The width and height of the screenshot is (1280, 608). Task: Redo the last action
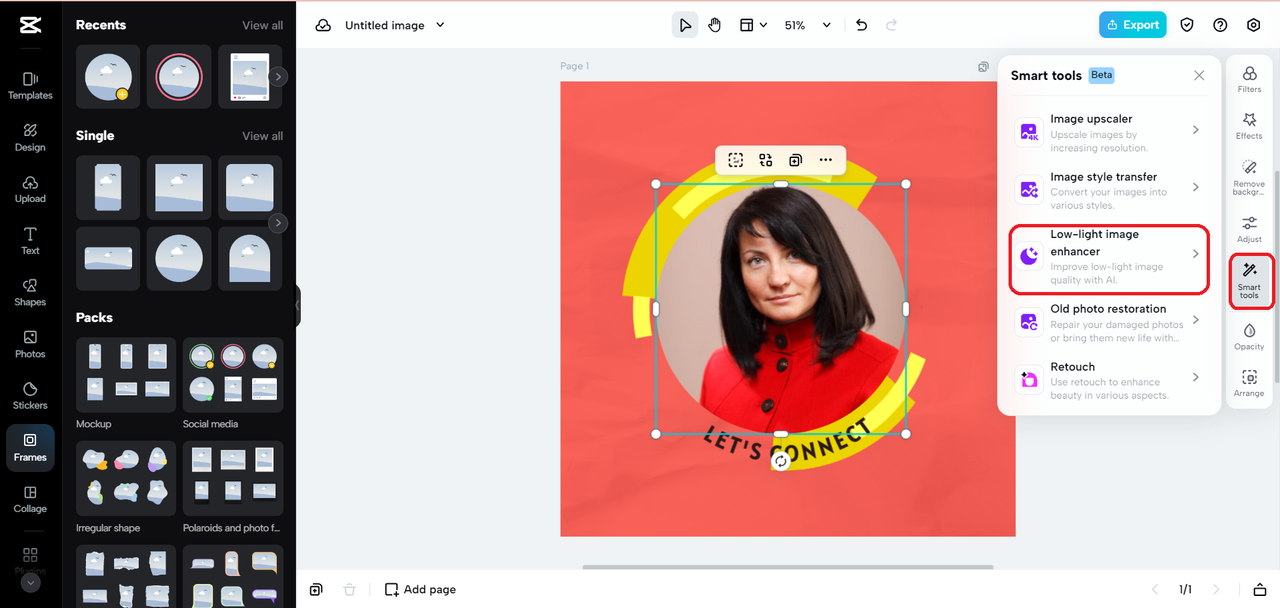[892, 25]
